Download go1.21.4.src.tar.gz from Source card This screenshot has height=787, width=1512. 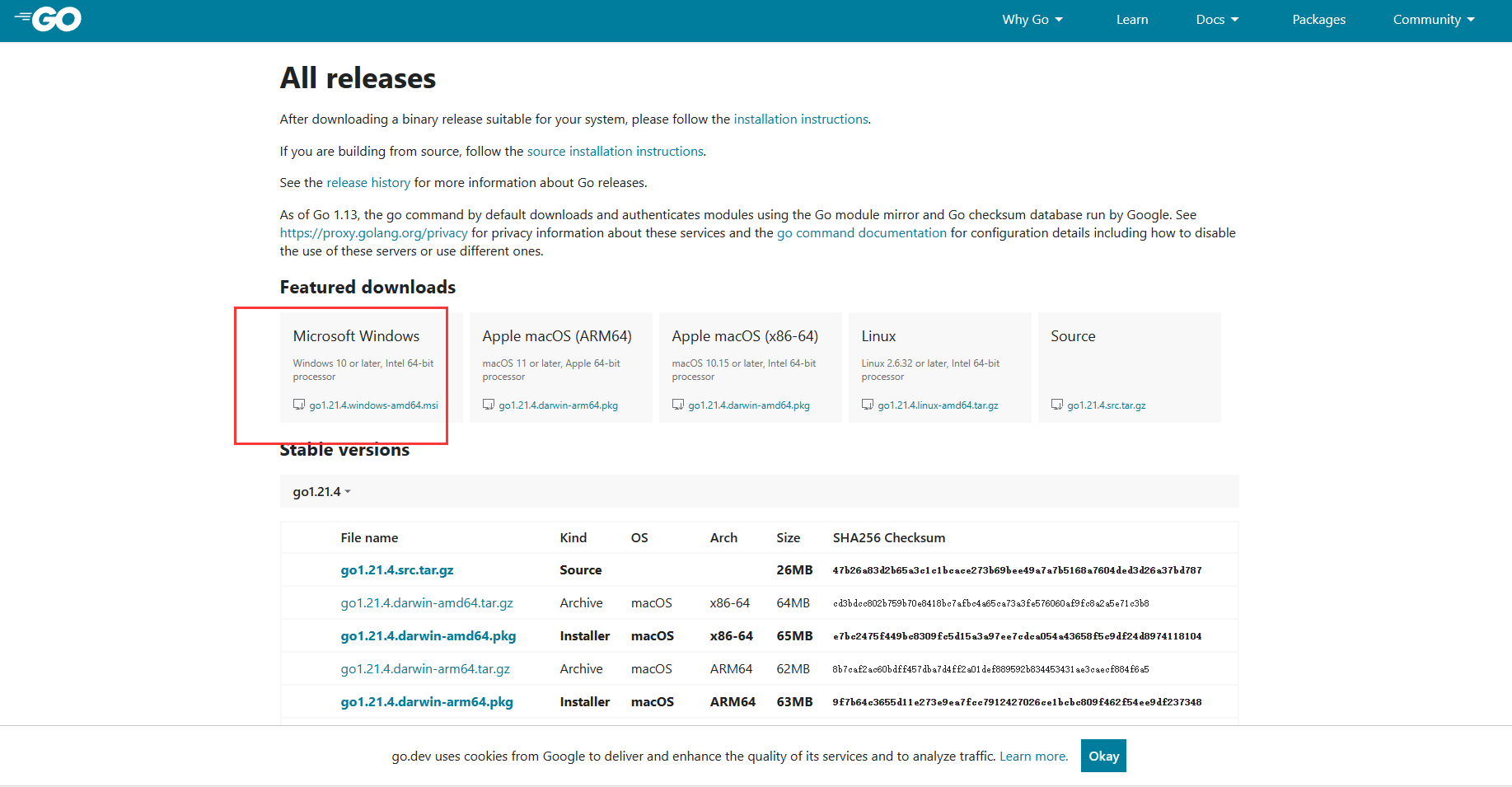coord(1107,405)
